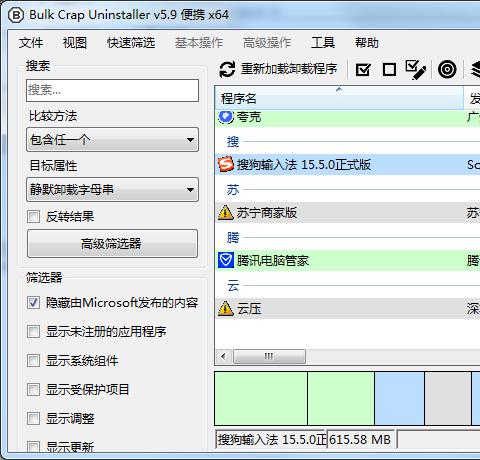Expand the 目标属性 dropdown 静默卸载字母串

[112, 190]
